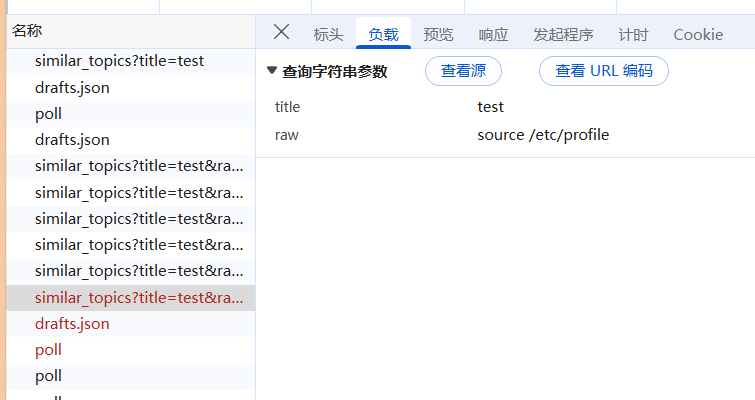Screen dimensions: 755x400
Task: Collapse the 查询字符串参数 section
Action: 272,71
